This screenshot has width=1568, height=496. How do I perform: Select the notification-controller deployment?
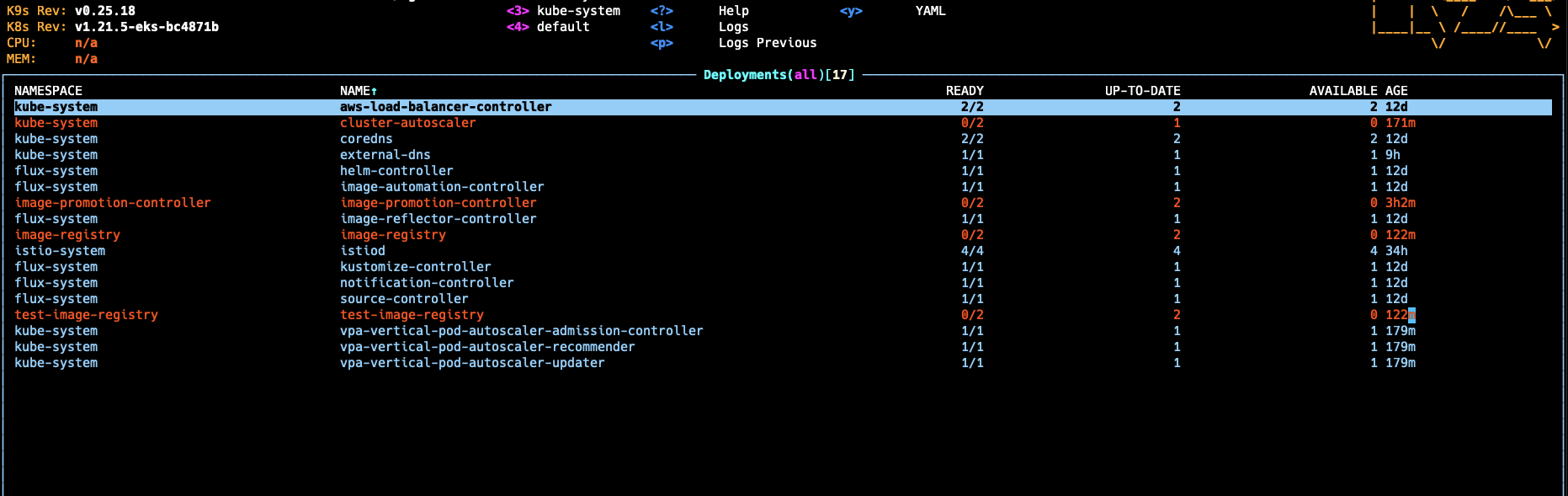[x=427, y=283]
